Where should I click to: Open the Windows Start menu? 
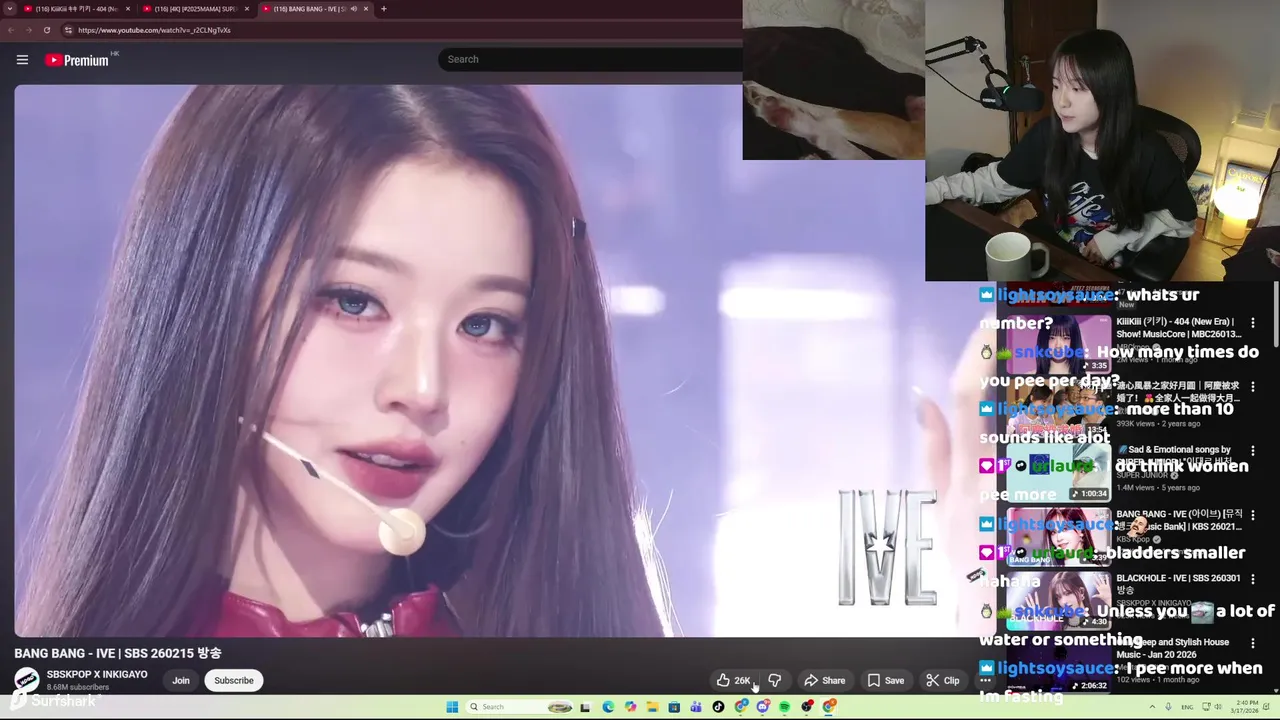452,707
